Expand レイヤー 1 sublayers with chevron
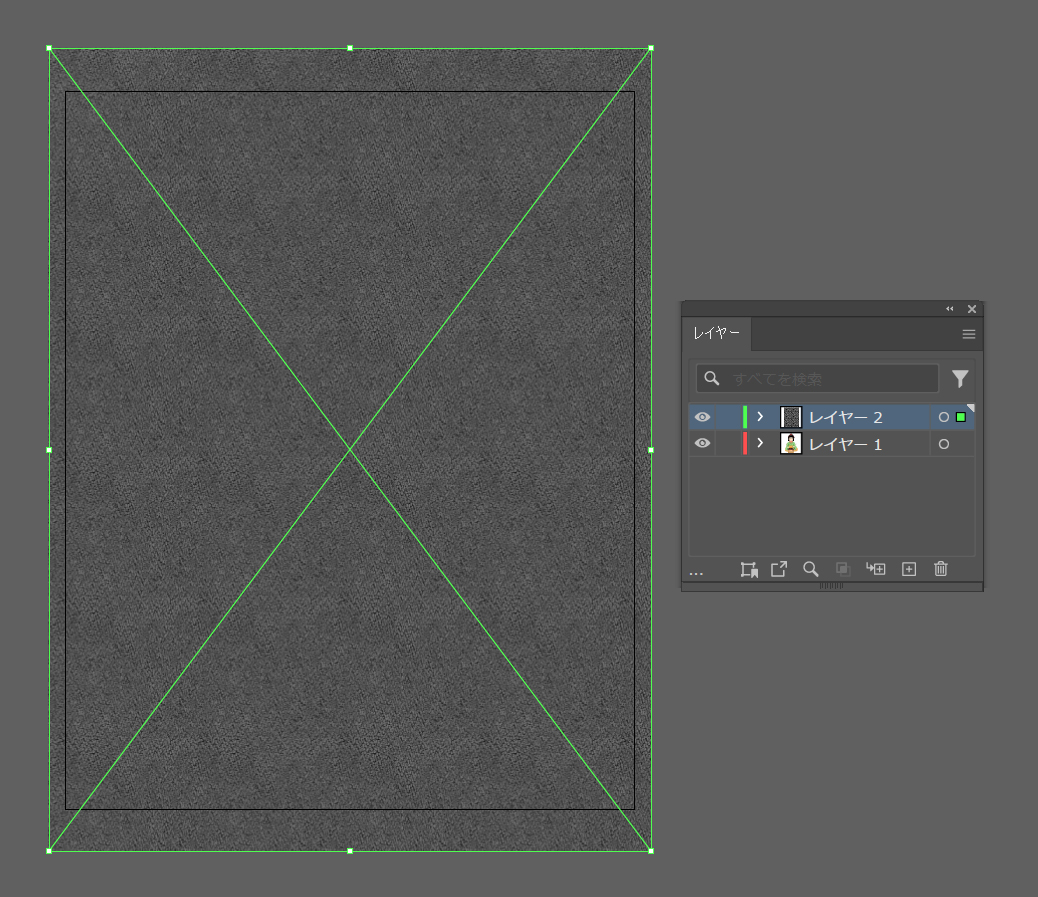This screenshot has height=897, width=1038. tap(760, 443)
